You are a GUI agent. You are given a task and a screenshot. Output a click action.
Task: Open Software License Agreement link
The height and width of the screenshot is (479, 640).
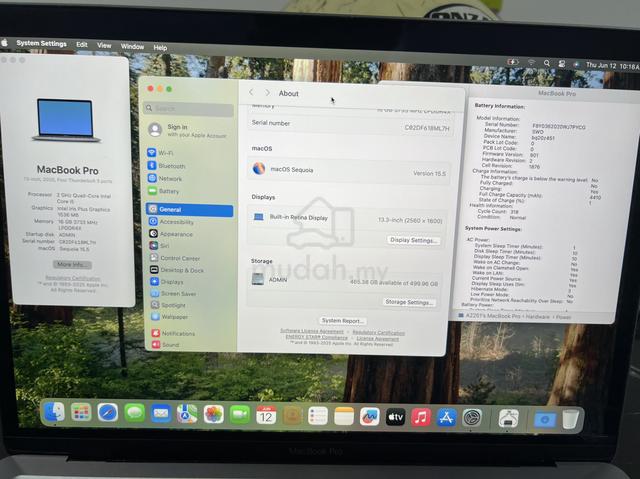[x=312, y=331]
